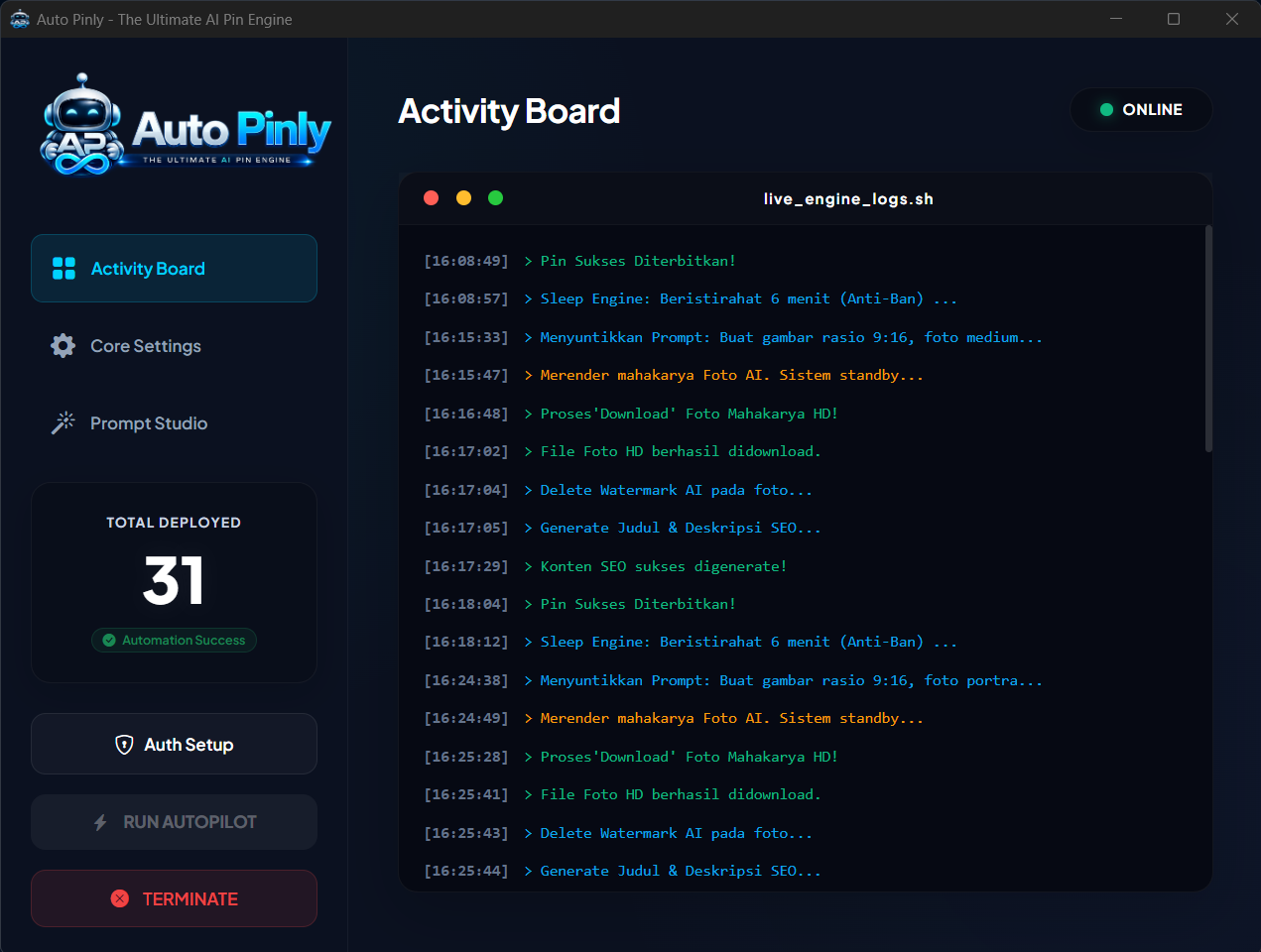Screen dimensions: 1261x952
Task: Click the green terminal window dot
Action: click(496, 198)
